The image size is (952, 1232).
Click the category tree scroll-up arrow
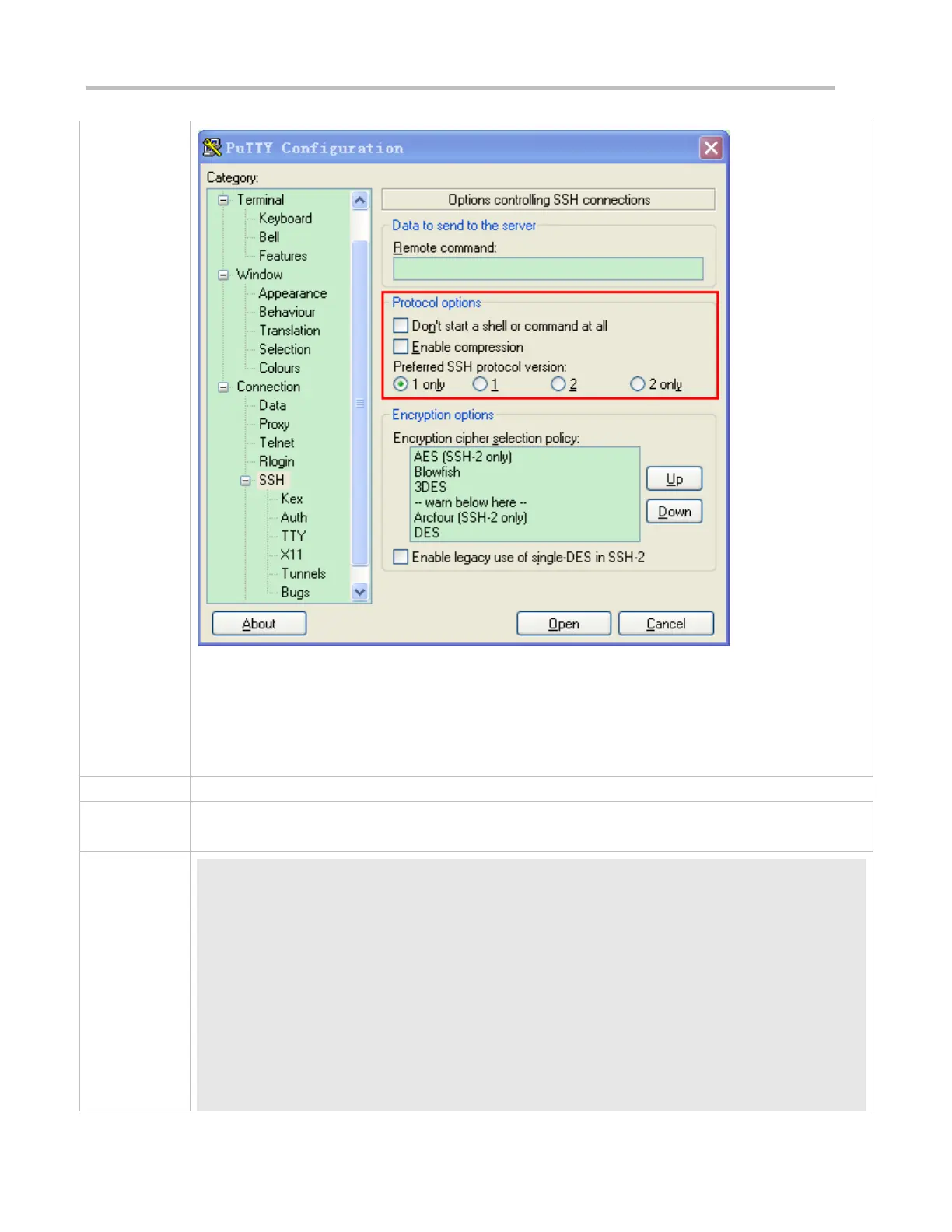359,200
